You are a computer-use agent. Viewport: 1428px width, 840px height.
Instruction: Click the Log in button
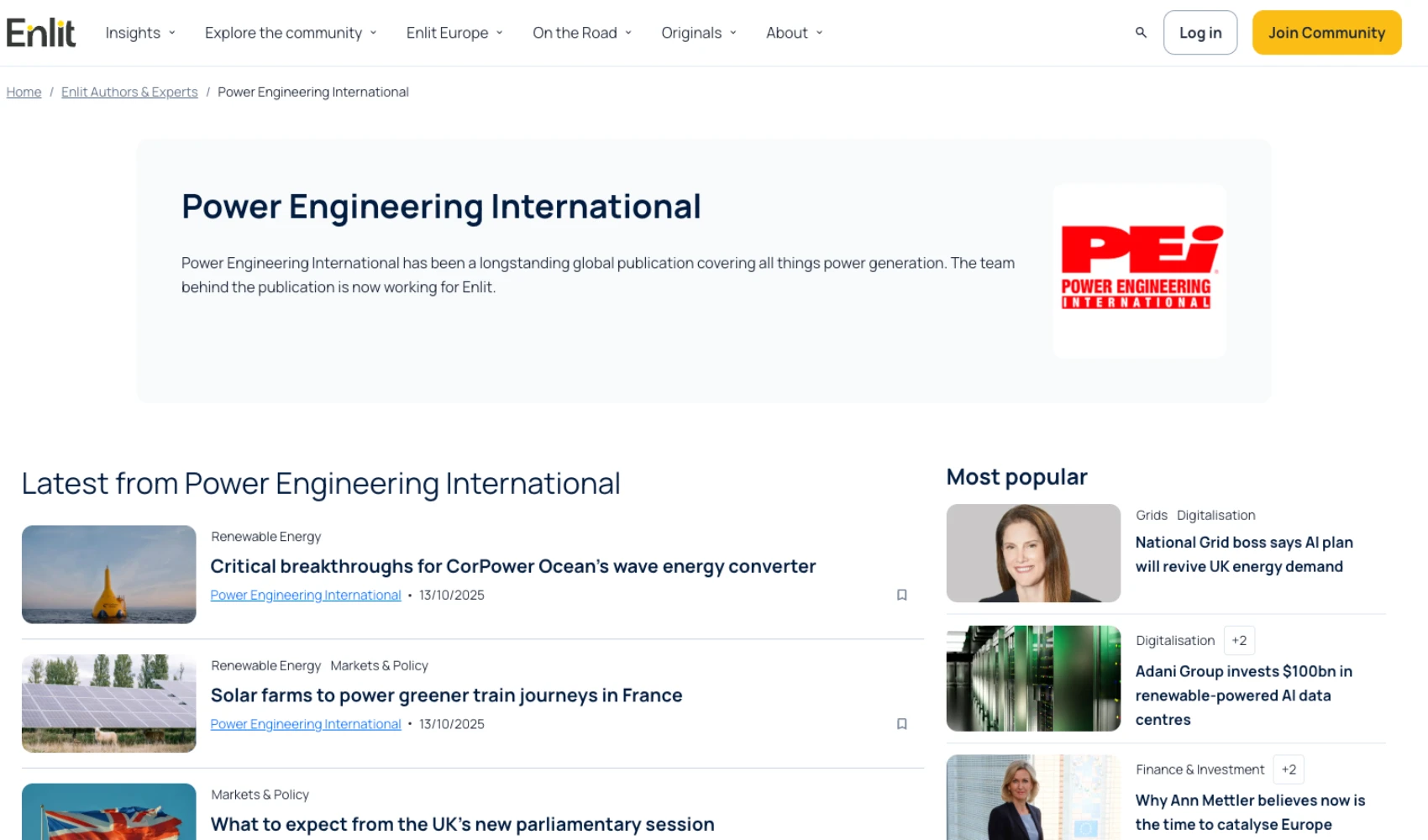(x=1200, y=32)
